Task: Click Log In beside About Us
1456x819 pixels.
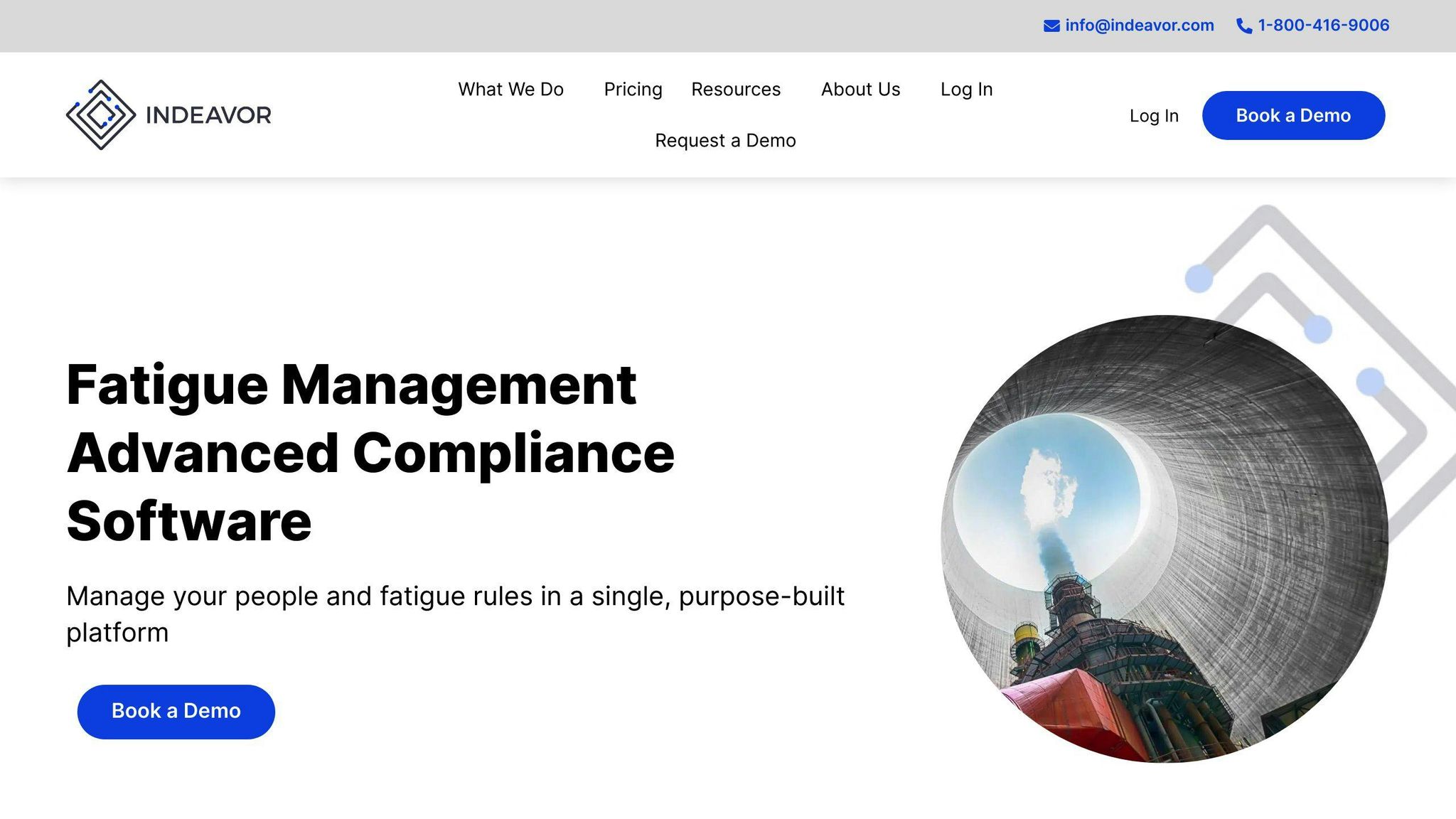Action: 966,90
